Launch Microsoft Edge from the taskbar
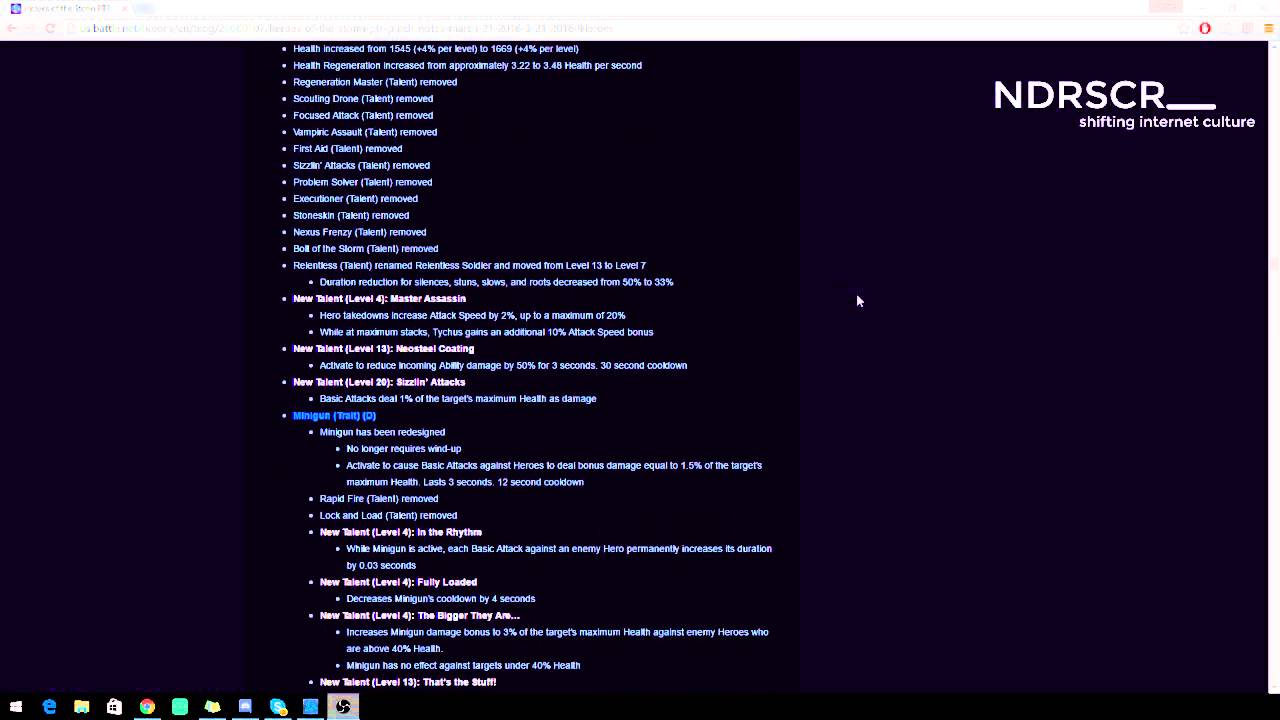The height and width of the screenshot is (720, 1280). coord(49,707)
